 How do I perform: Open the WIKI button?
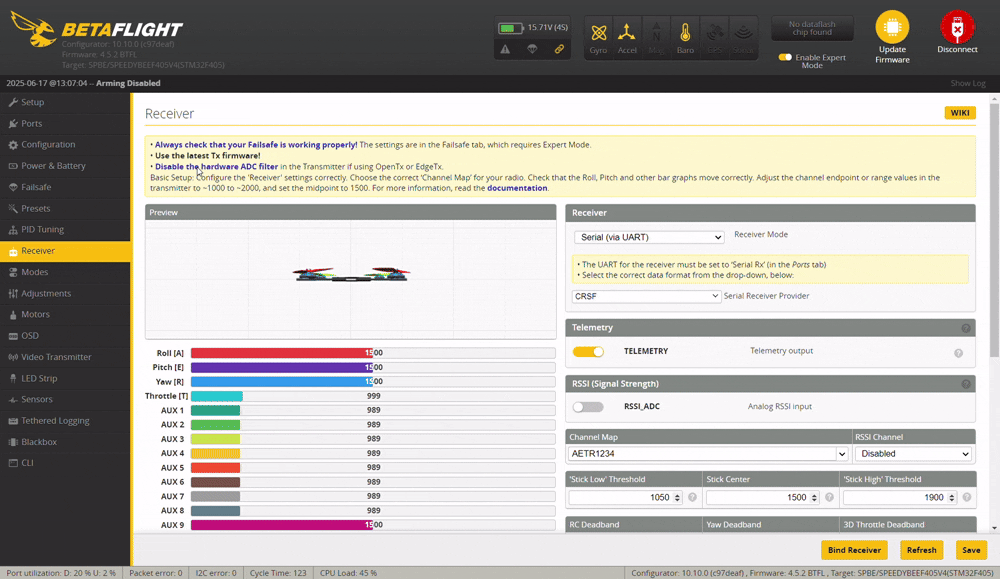pyautogui.click(x=960, y=113)
